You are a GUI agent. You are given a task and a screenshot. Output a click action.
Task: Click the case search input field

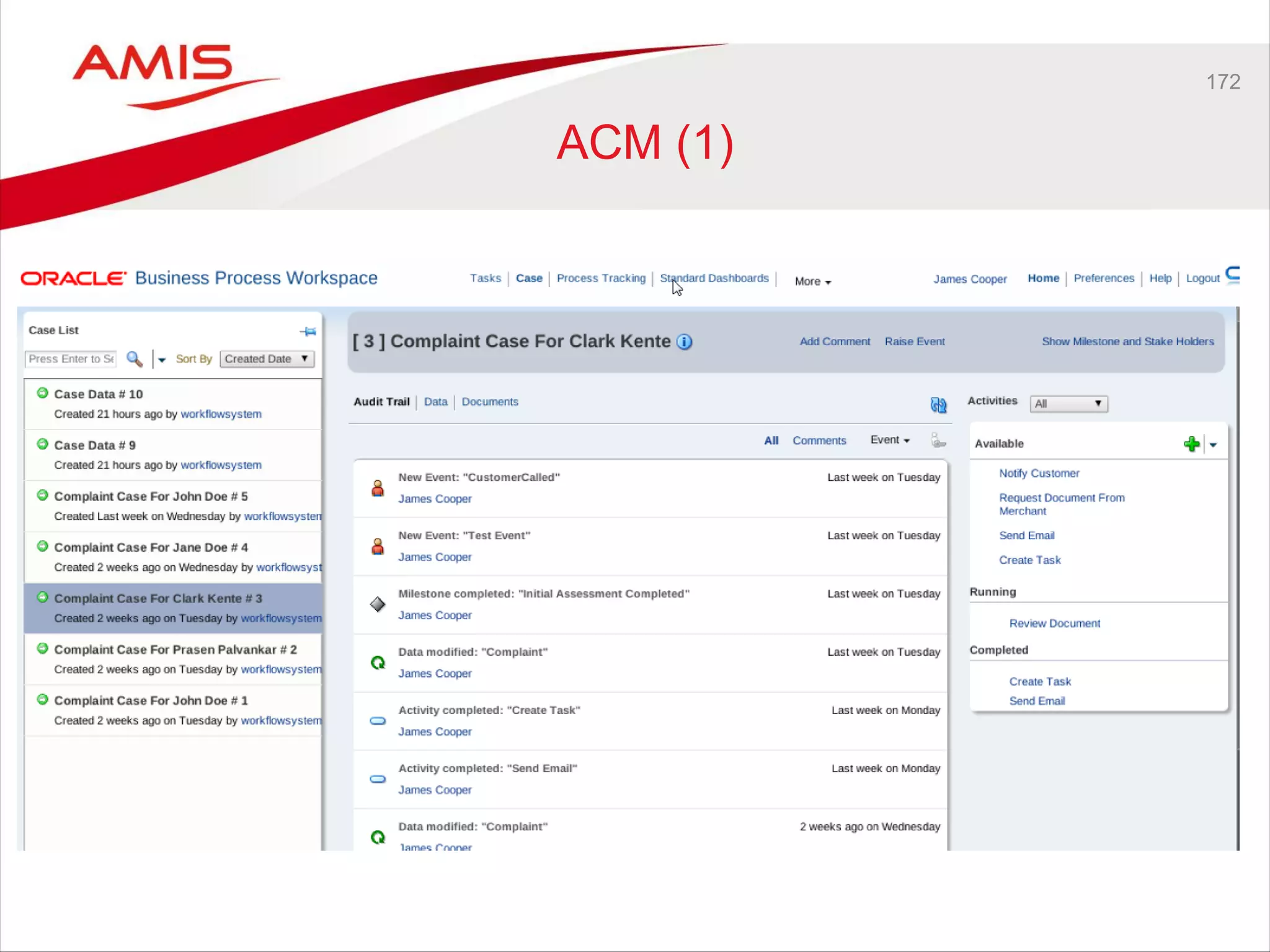[71, 359]
